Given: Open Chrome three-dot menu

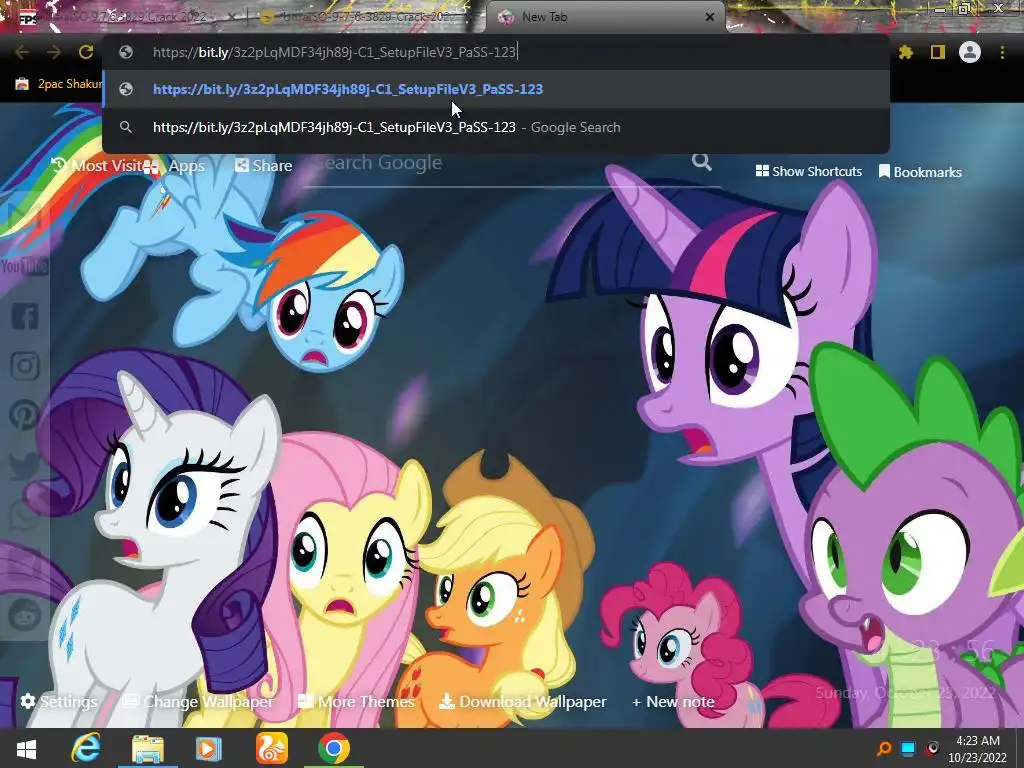Looking at the screenshot, I should [x=1002, y=52].
